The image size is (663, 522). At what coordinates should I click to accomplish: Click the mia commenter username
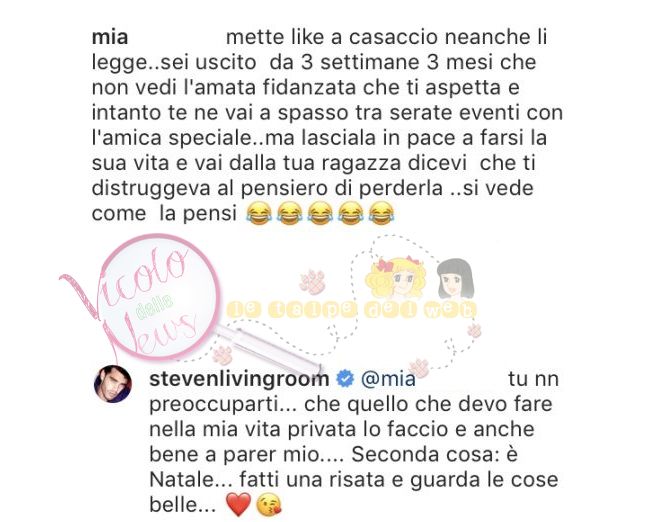coord(110,37)
